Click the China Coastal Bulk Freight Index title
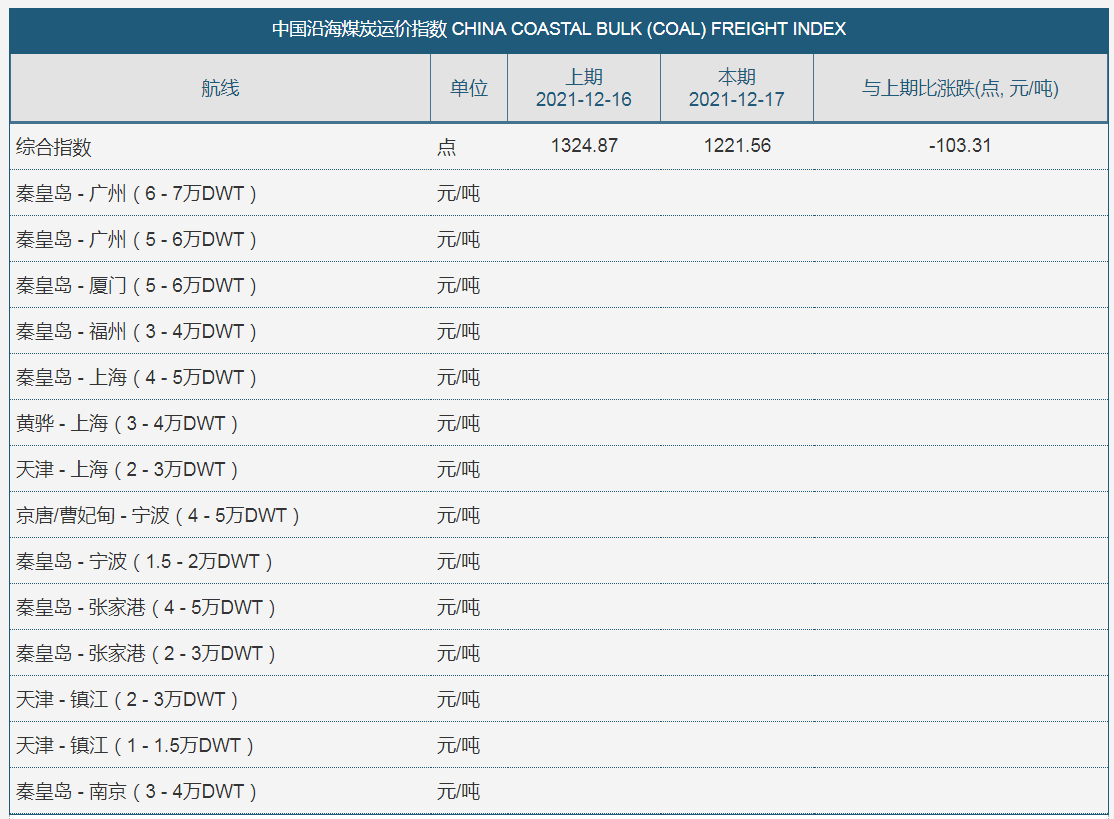Screen dimensions: 1114x819 click(559, 29)
